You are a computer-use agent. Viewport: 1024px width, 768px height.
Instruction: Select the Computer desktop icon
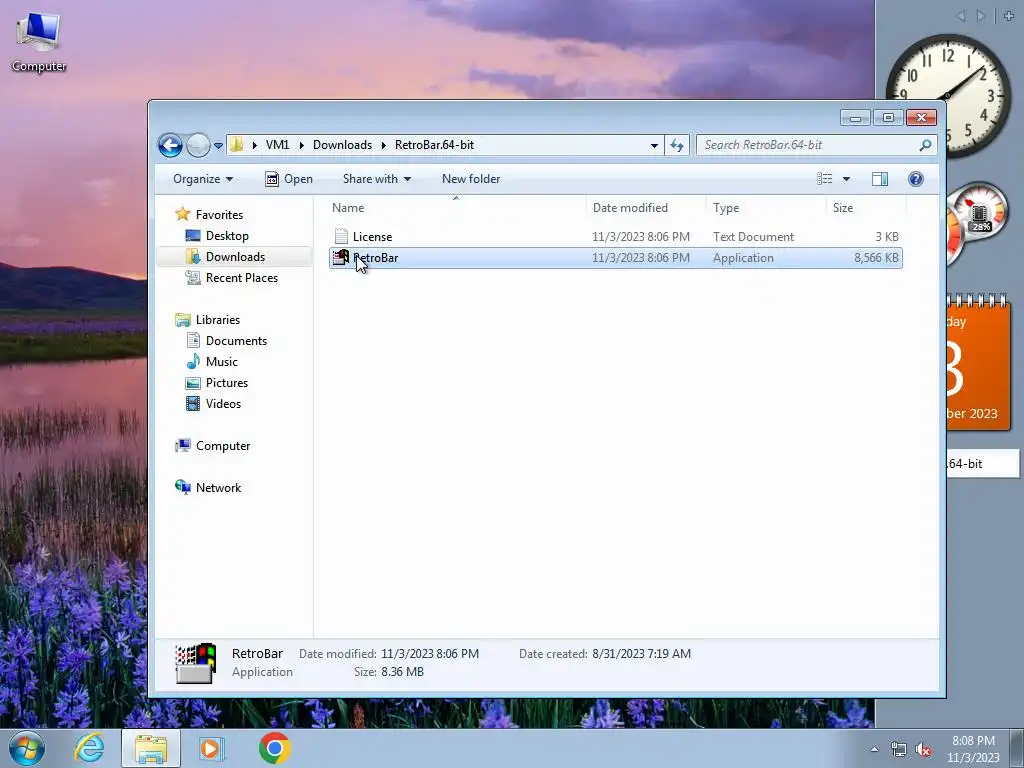[x=39, y=42]
